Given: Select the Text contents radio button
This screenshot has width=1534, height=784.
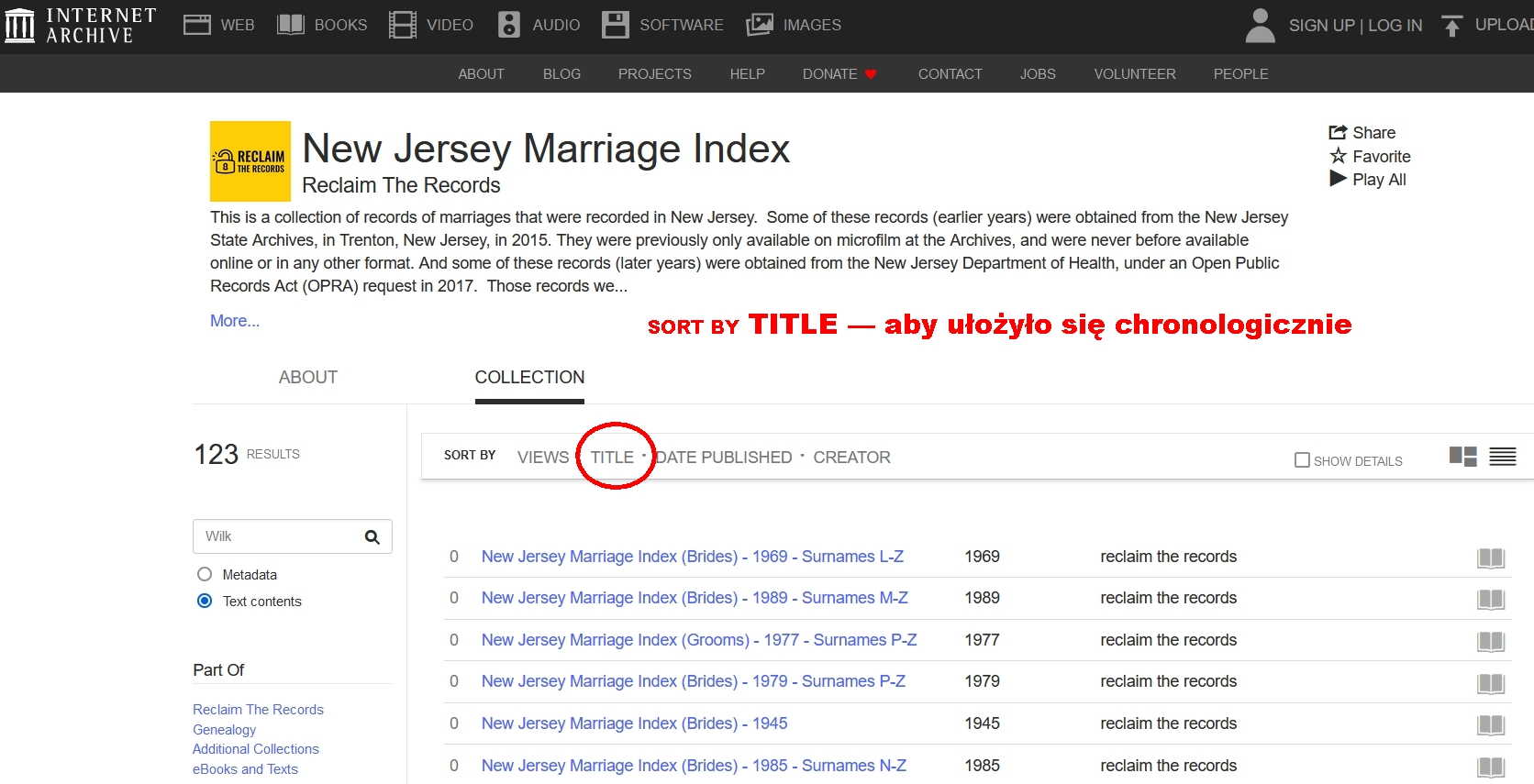Looking at the screenshot, I should [205, 601].
